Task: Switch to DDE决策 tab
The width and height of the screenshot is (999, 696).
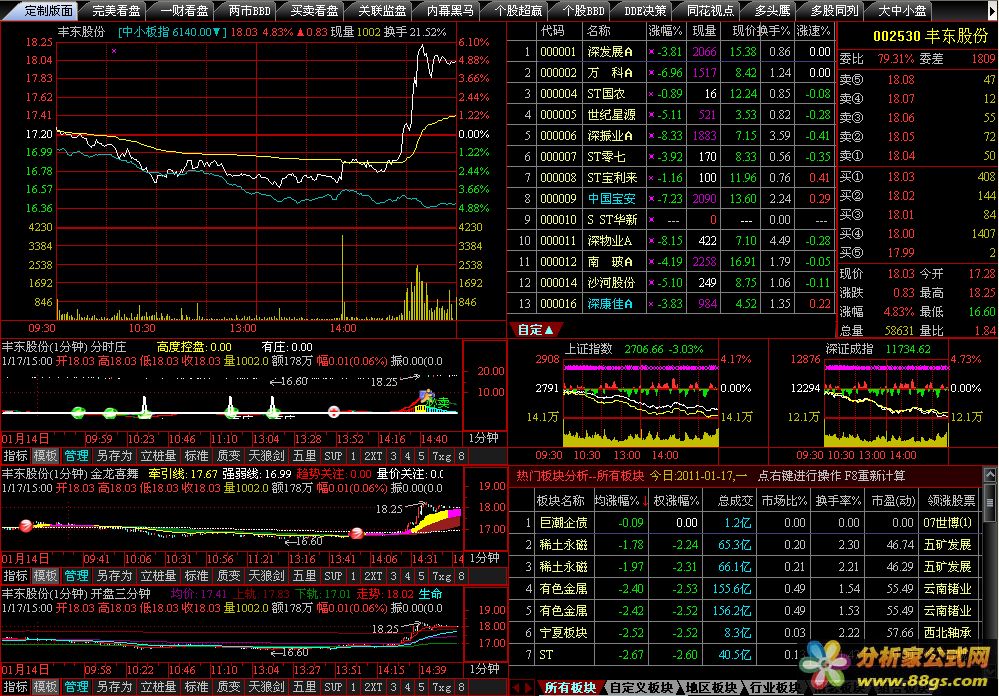Action: [x=645, y=11]
